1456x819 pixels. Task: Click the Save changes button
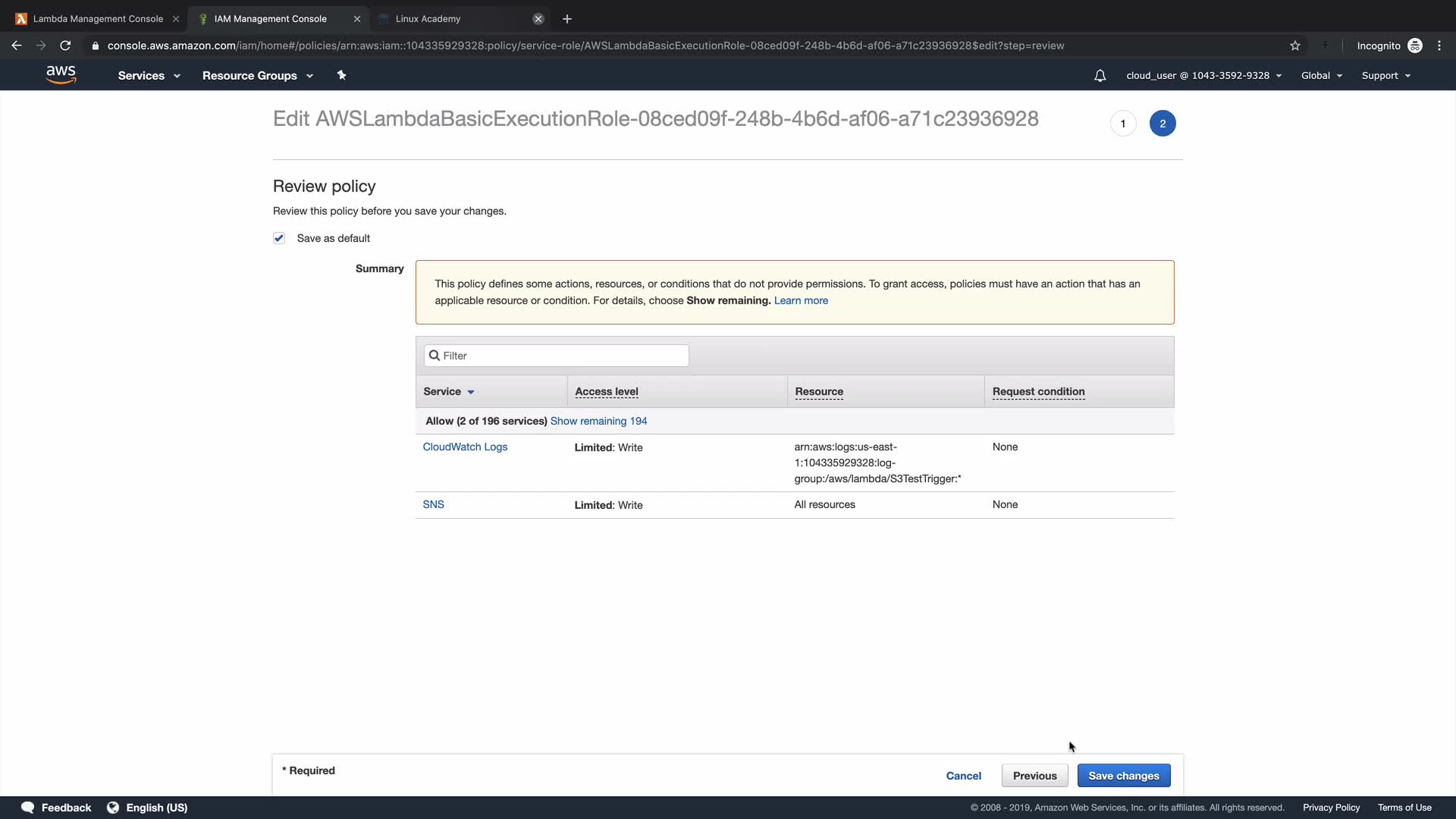1123,776
